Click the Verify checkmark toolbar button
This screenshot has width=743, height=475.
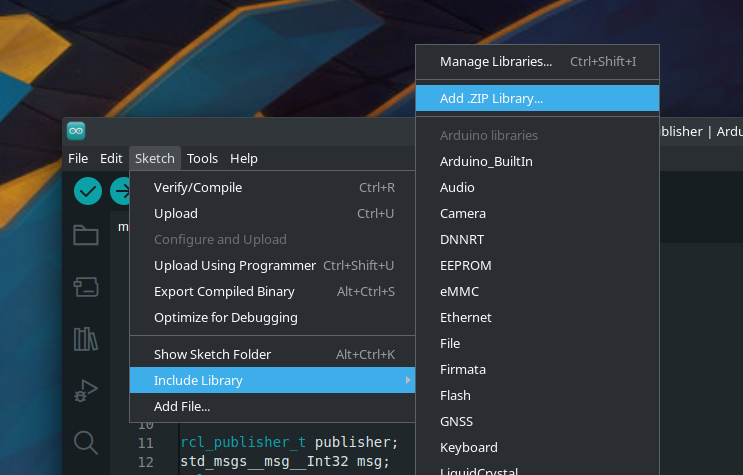[88, 191]
